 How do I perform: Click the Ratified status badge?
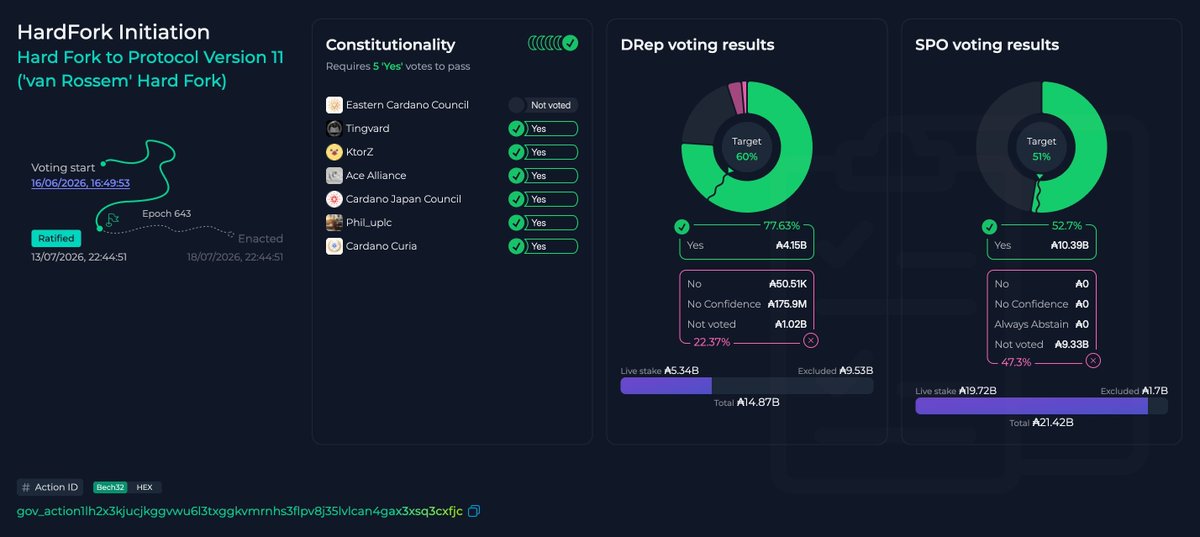[55, 238]
